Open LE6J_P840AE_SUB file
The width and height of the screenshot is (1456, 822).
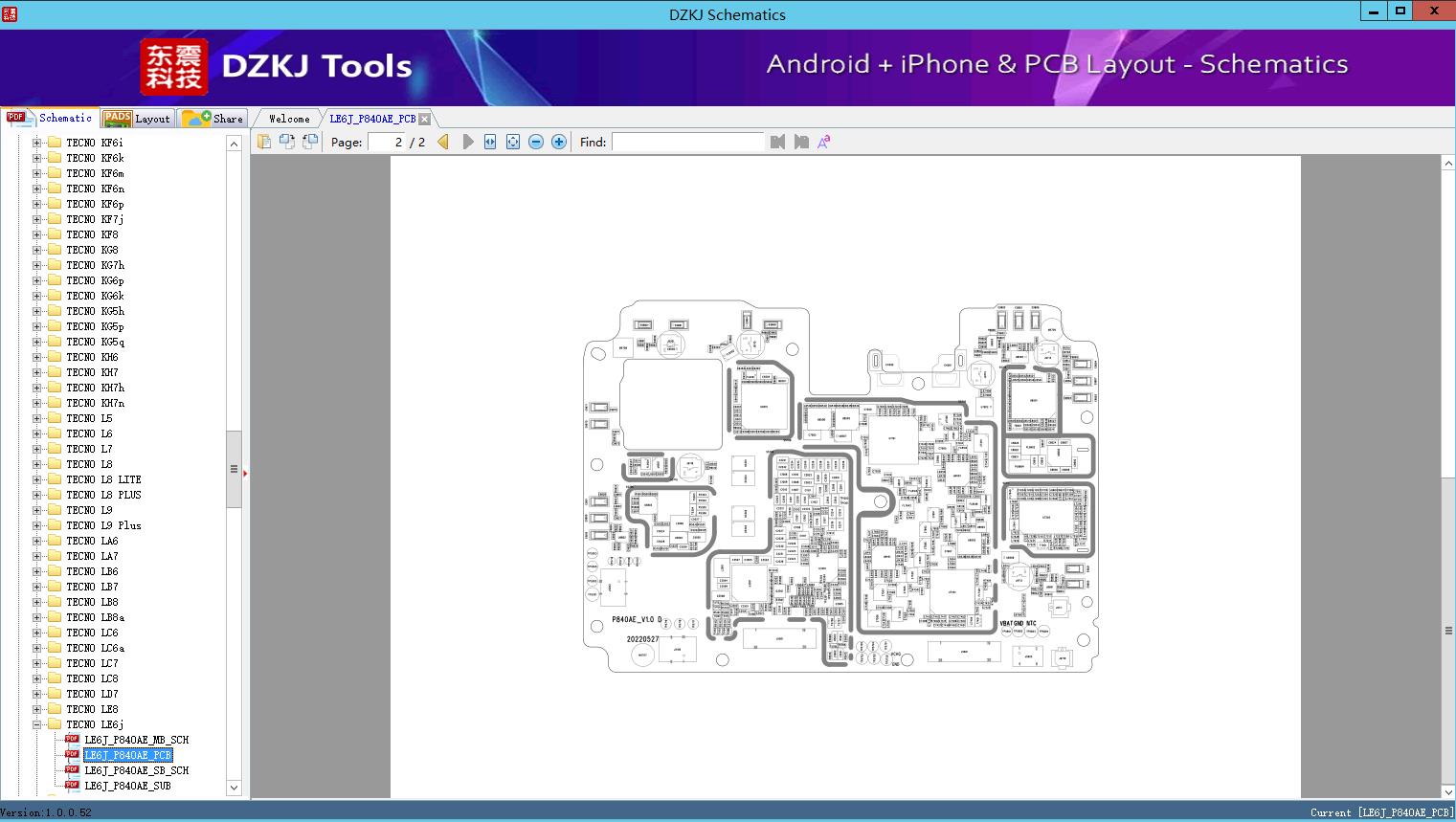(127, 786)
